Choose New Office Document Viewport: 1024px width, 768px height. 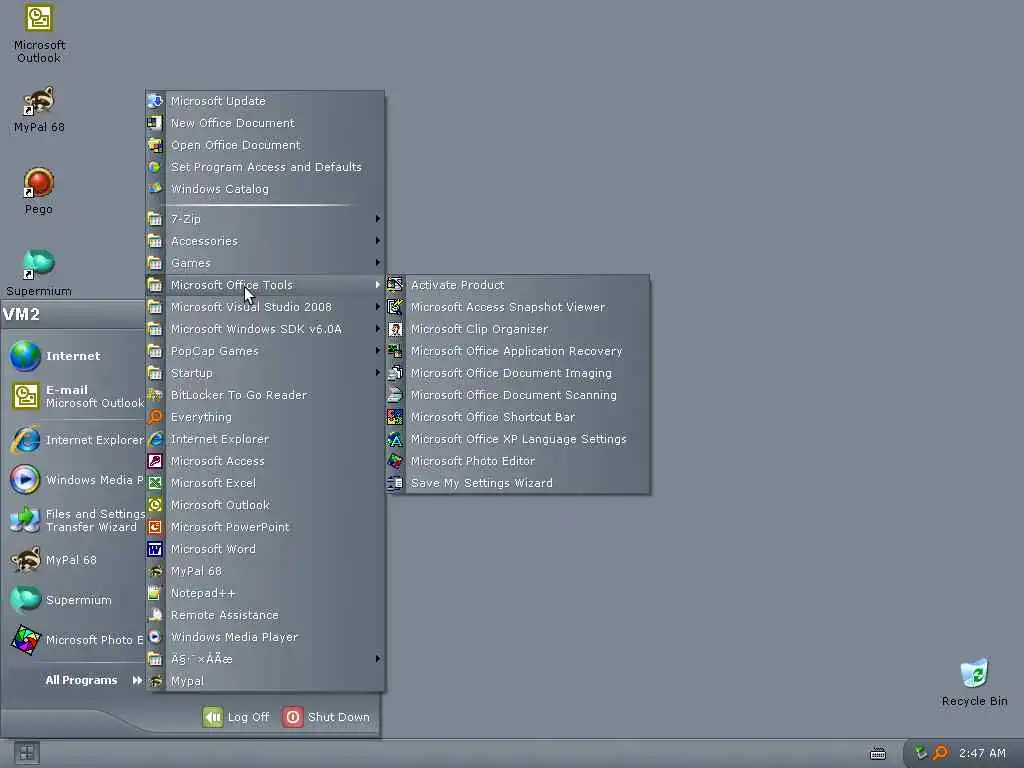pyautogui.click(x=265, y=123)
